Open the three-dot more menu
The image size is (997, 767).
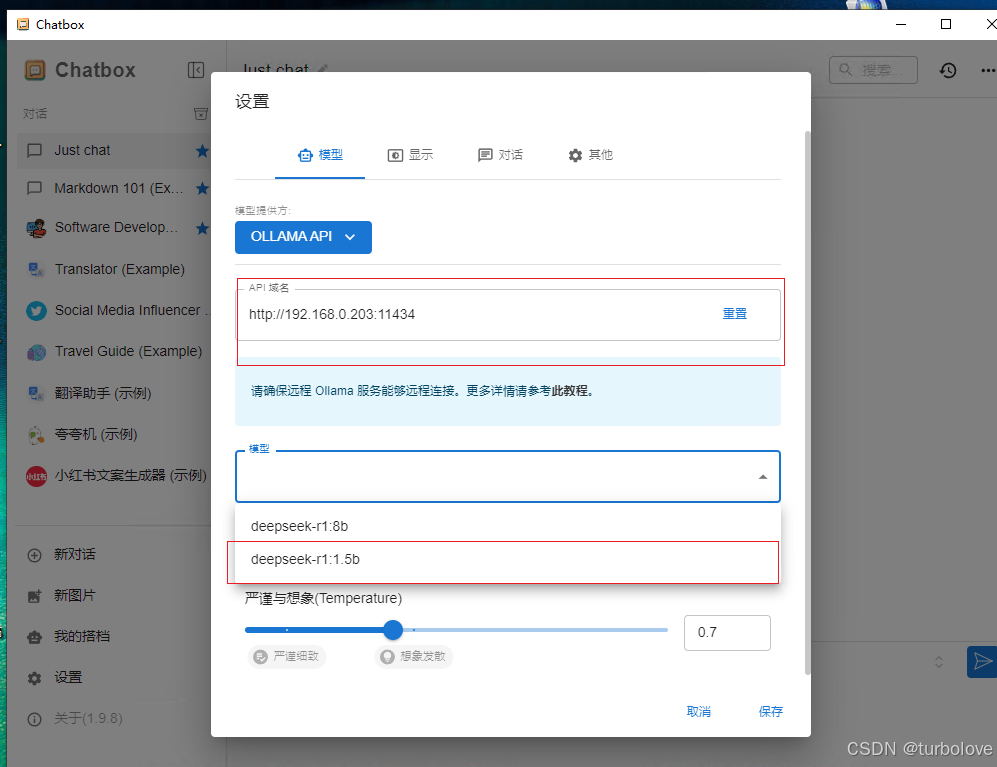(x=987, y=71)
